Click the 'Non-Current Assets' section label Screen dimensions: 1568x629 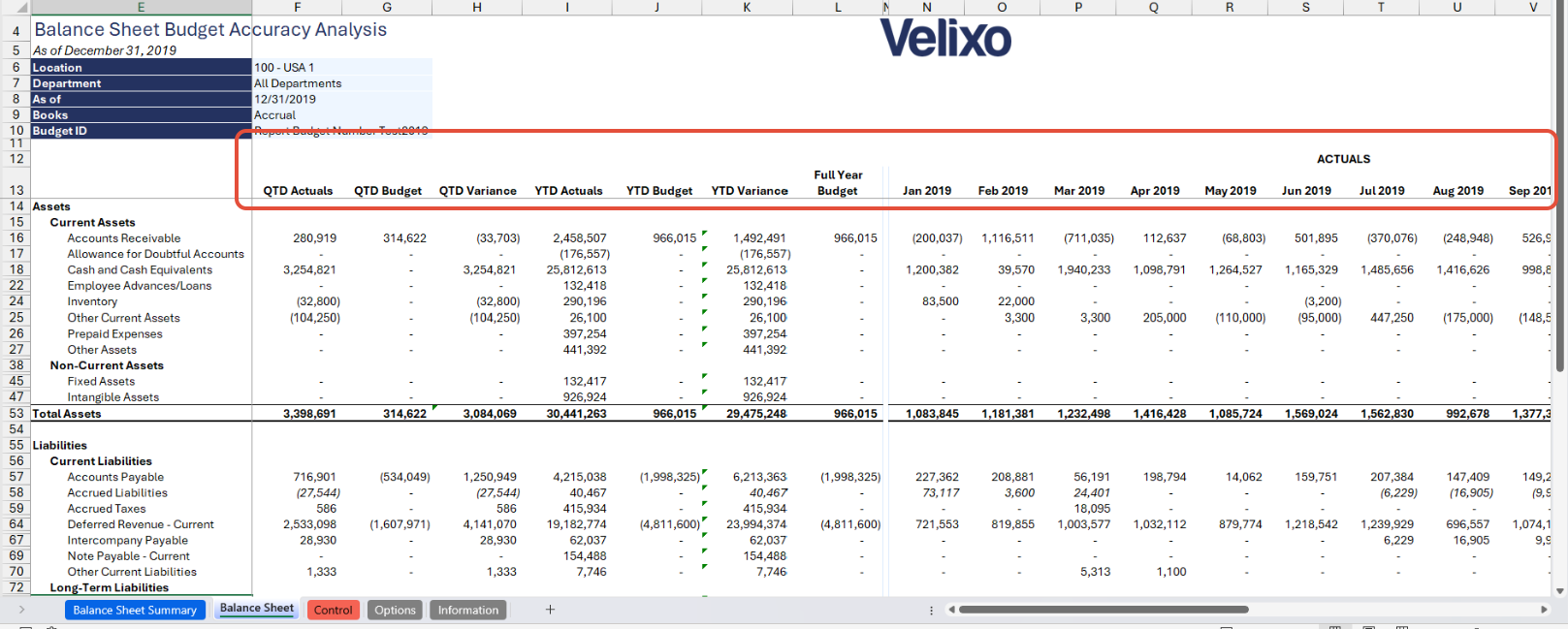point(107,365)
